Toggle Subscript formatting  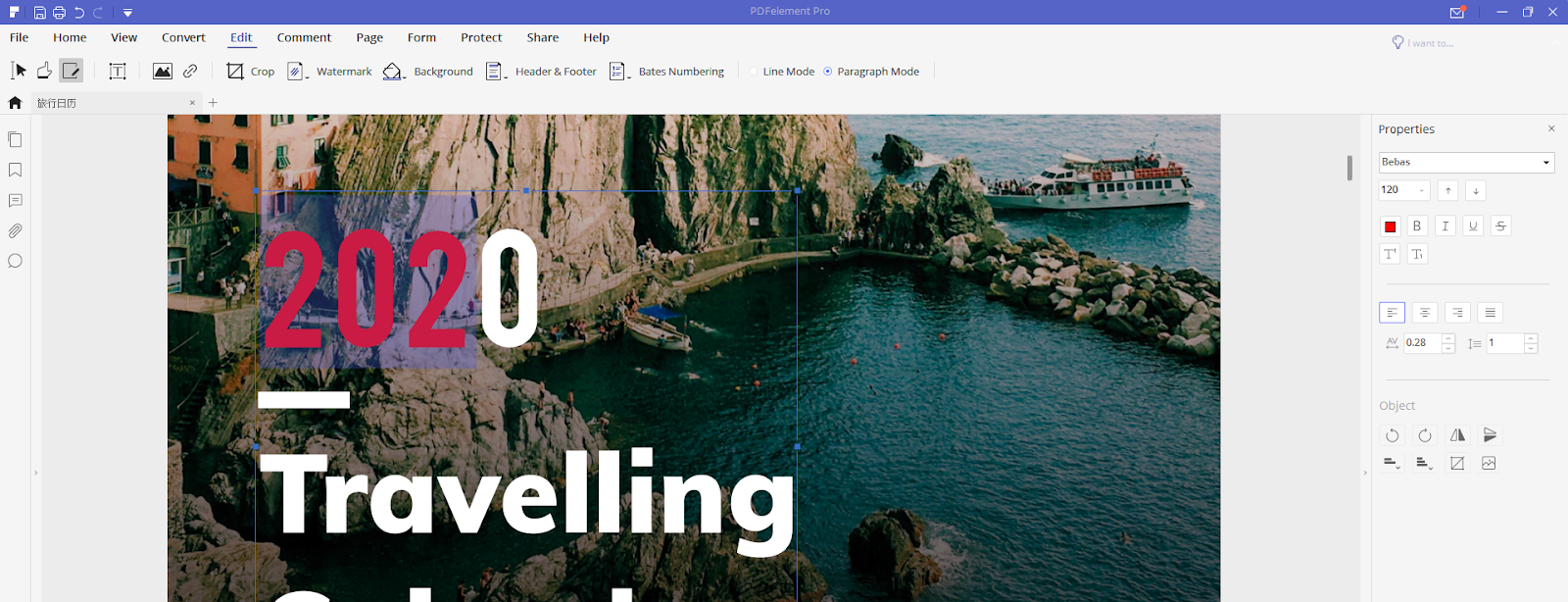pyautogui.click(x=1417, y=254)
